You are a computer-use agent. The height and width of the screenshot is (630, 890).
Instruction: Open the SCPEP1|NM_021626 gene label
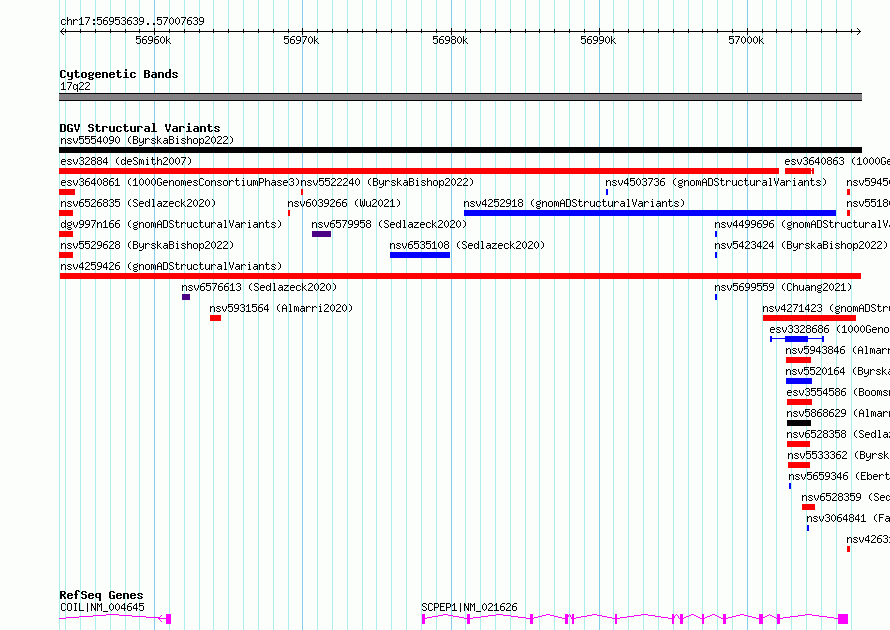tap(469, 607)
